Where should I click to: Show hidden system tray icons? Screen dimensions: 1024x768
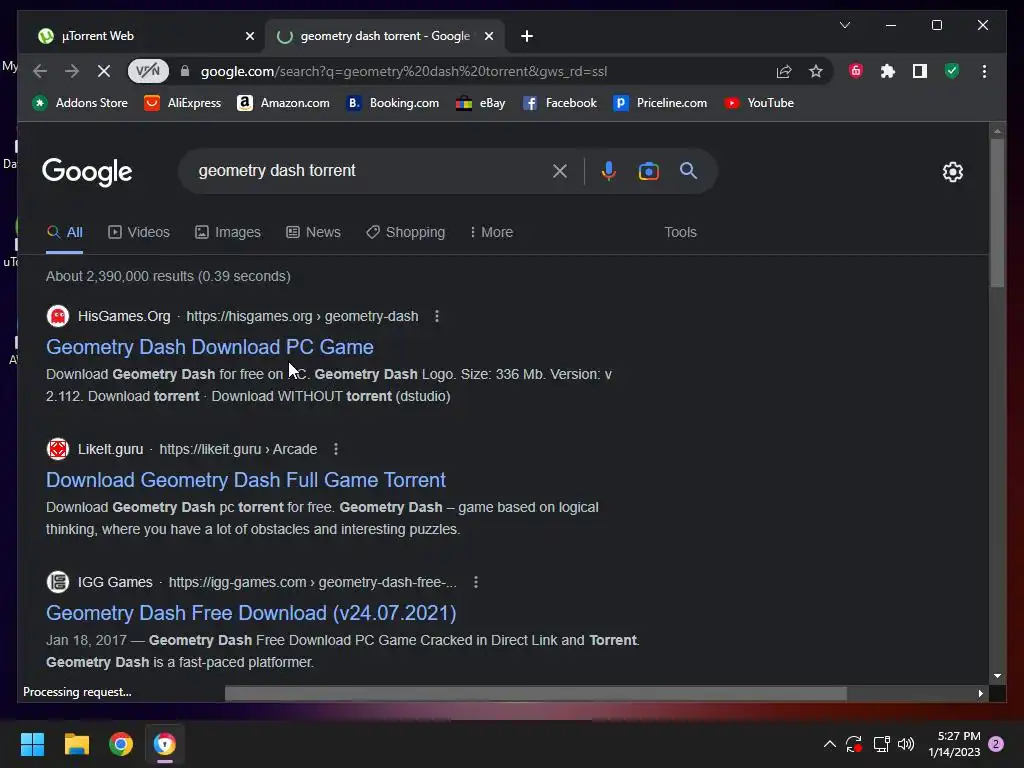tap(829, 744)
